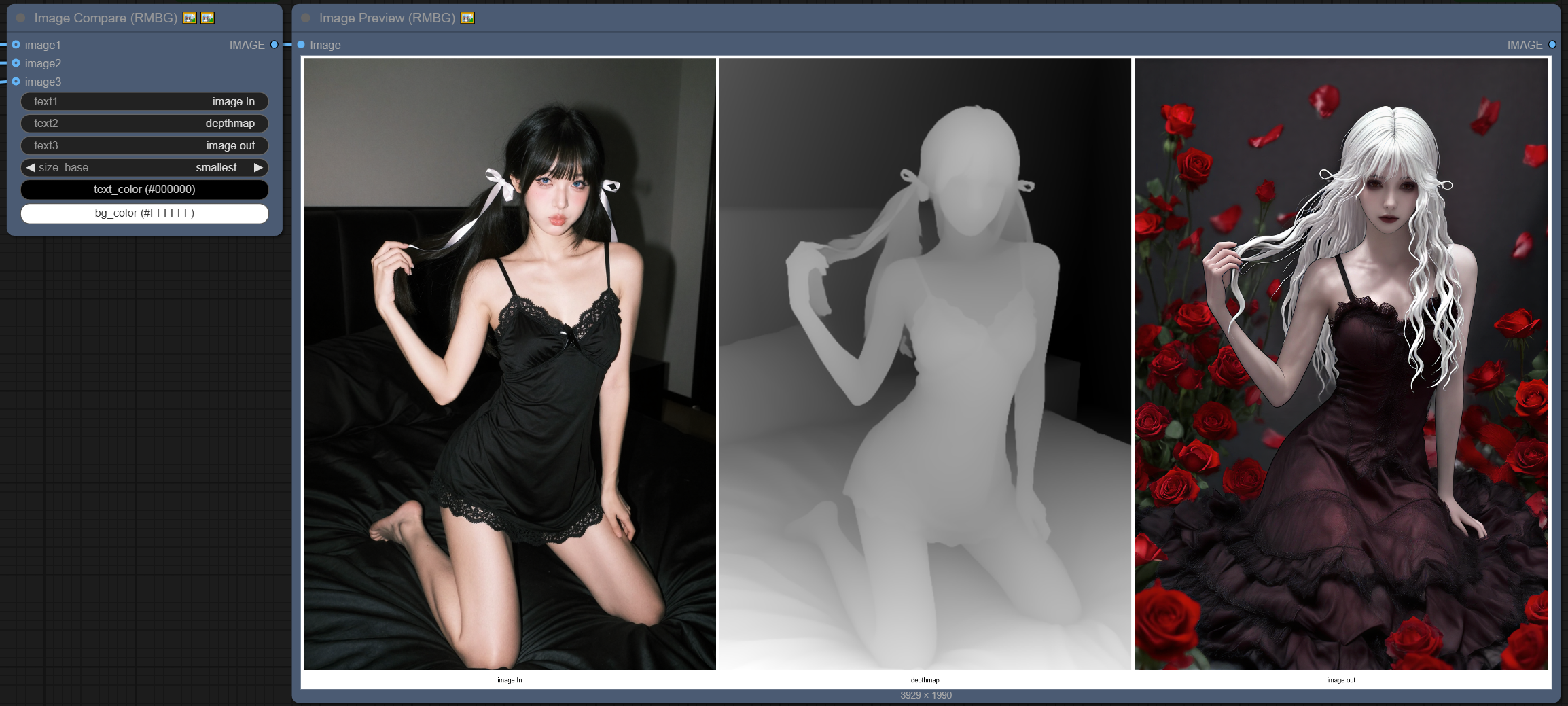This screenshot has width=1568, height=706.
Task: Click the image icon on Image Preview title
Action: click(x=467, y=18)
